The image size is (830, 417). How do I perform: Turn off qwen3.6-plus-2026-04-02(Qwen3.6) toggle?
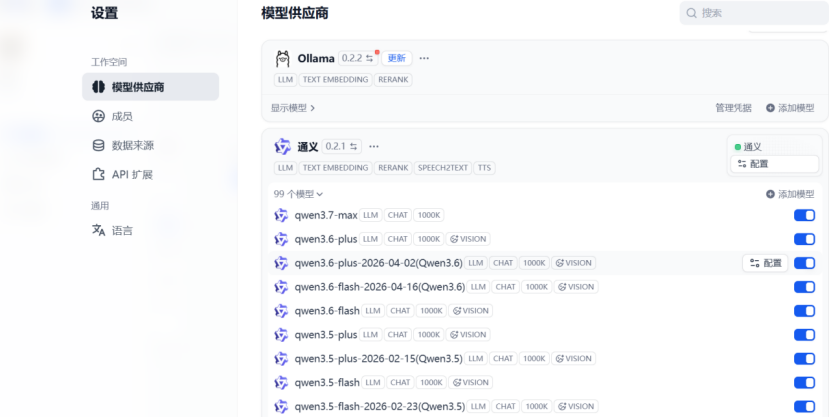(804, 263)
